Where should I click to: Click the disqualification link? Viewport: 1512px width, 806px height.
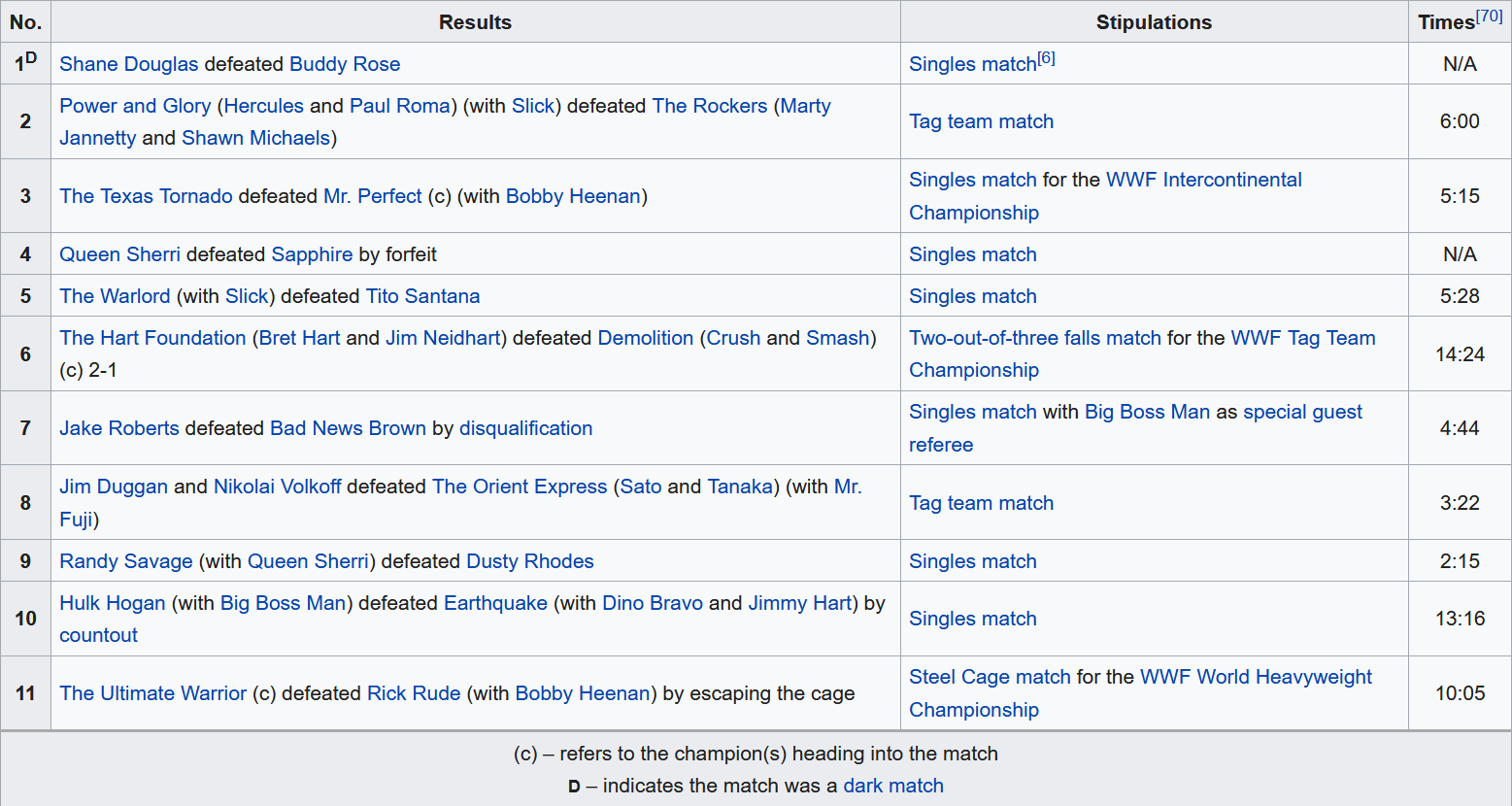click(x=525, y=428)
